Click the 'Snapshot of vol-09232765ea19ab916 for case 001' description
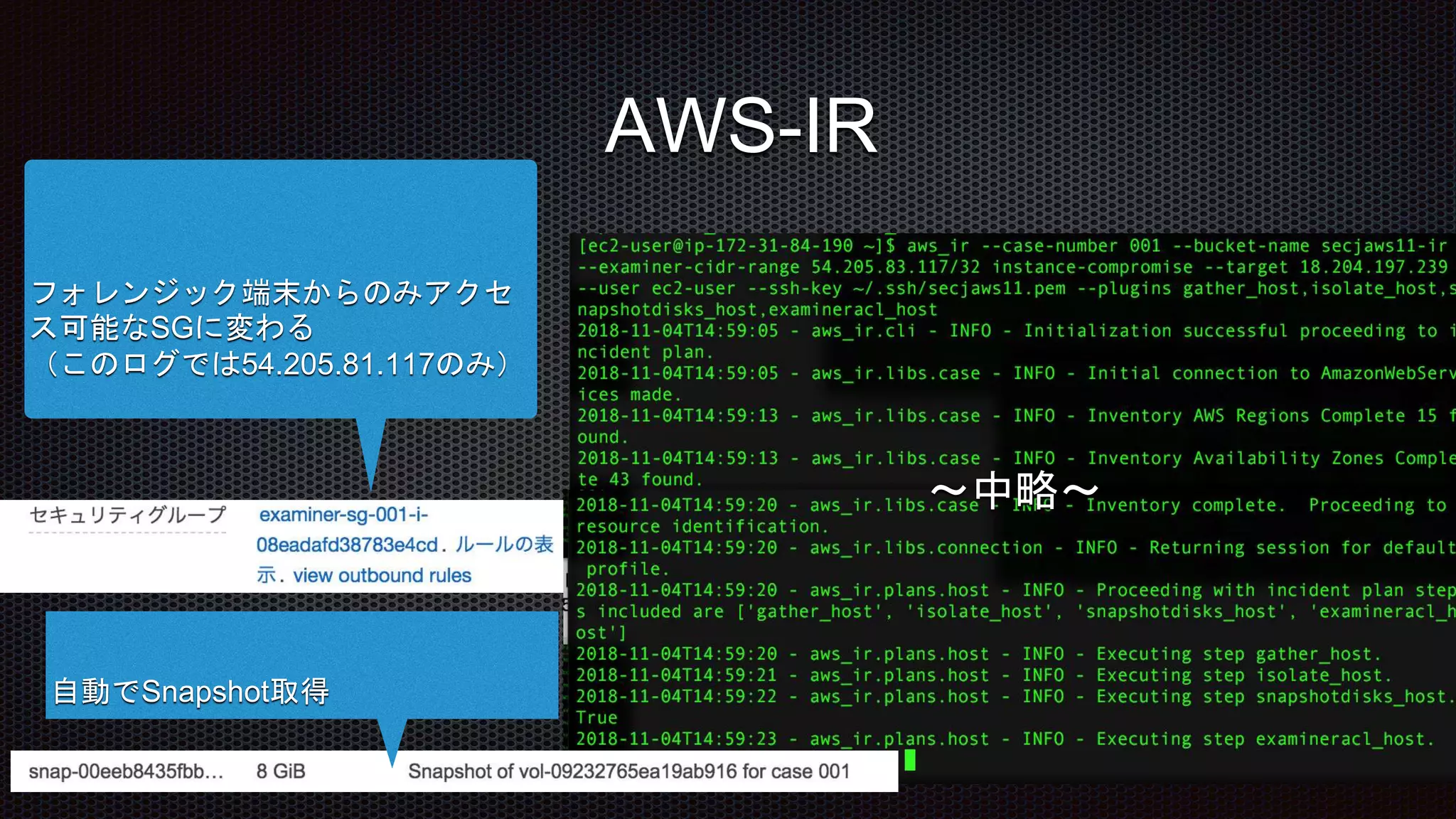This screenshot has height=819, width=1456. (x=629, y=771)
